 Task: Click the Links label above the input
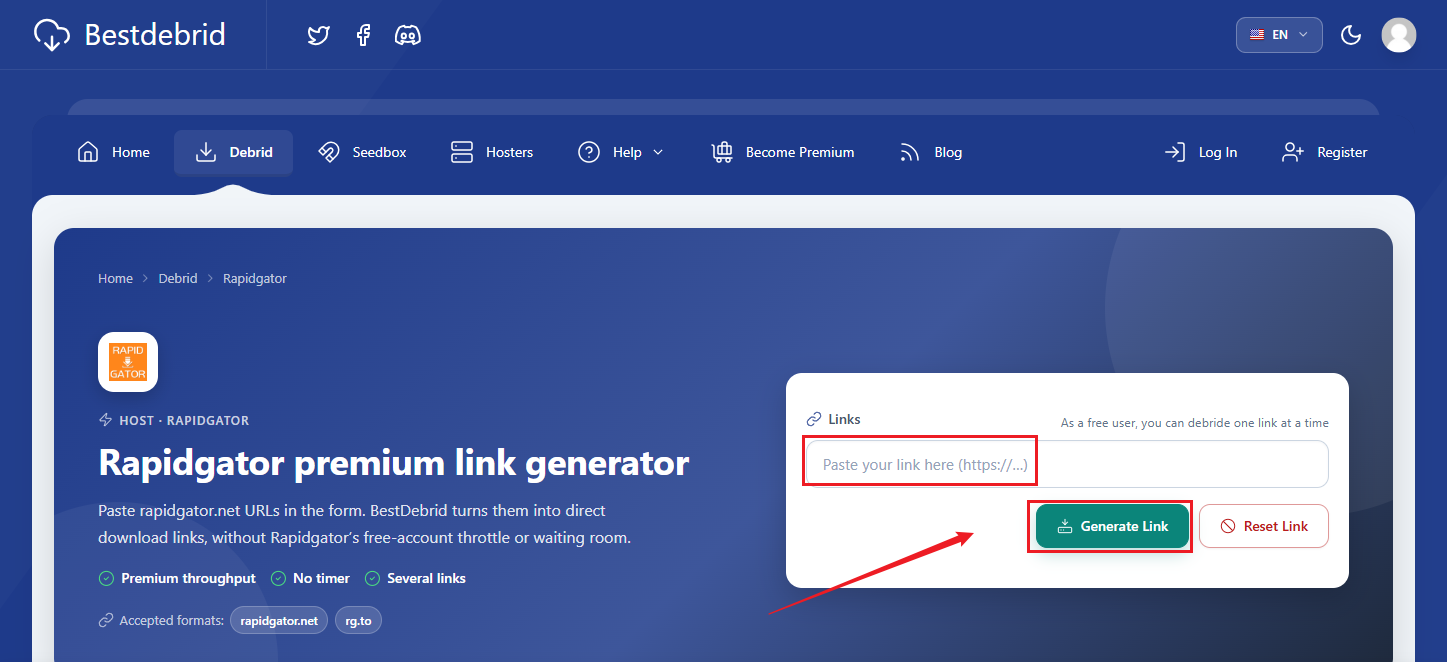click(x=844, y=419)
